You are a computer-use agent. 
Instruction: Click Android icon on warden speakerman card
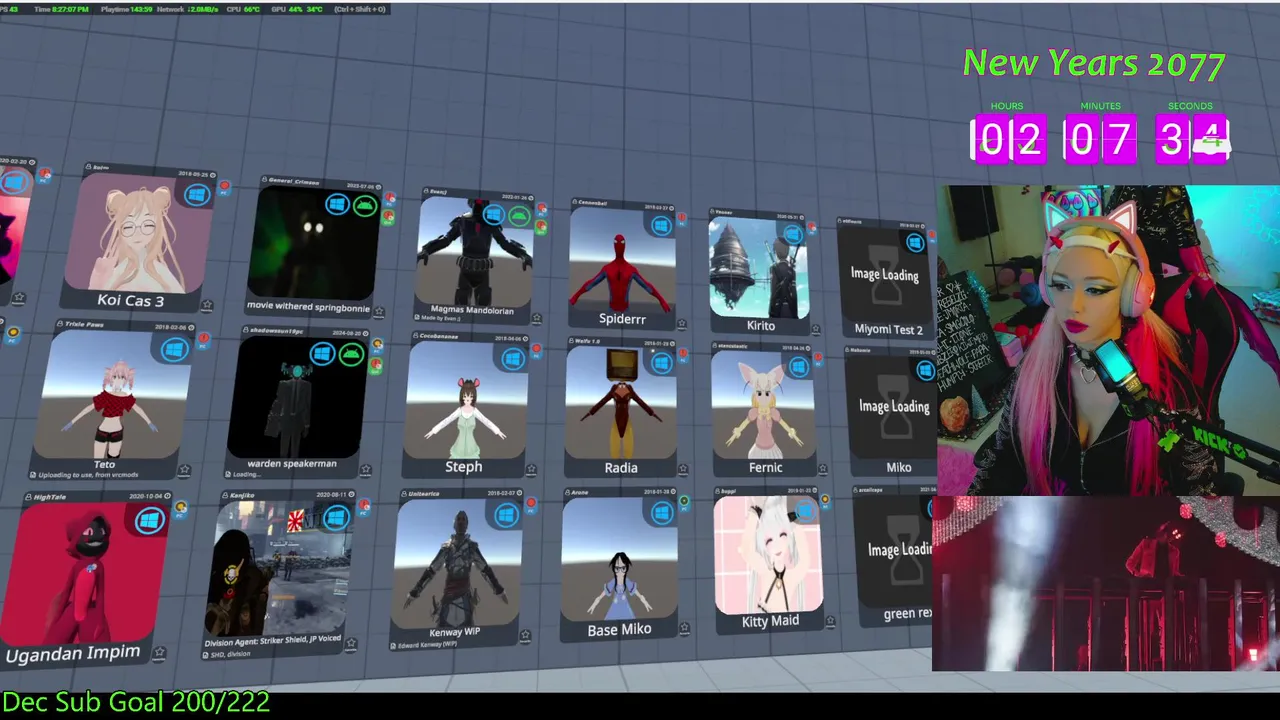point(351,355)
